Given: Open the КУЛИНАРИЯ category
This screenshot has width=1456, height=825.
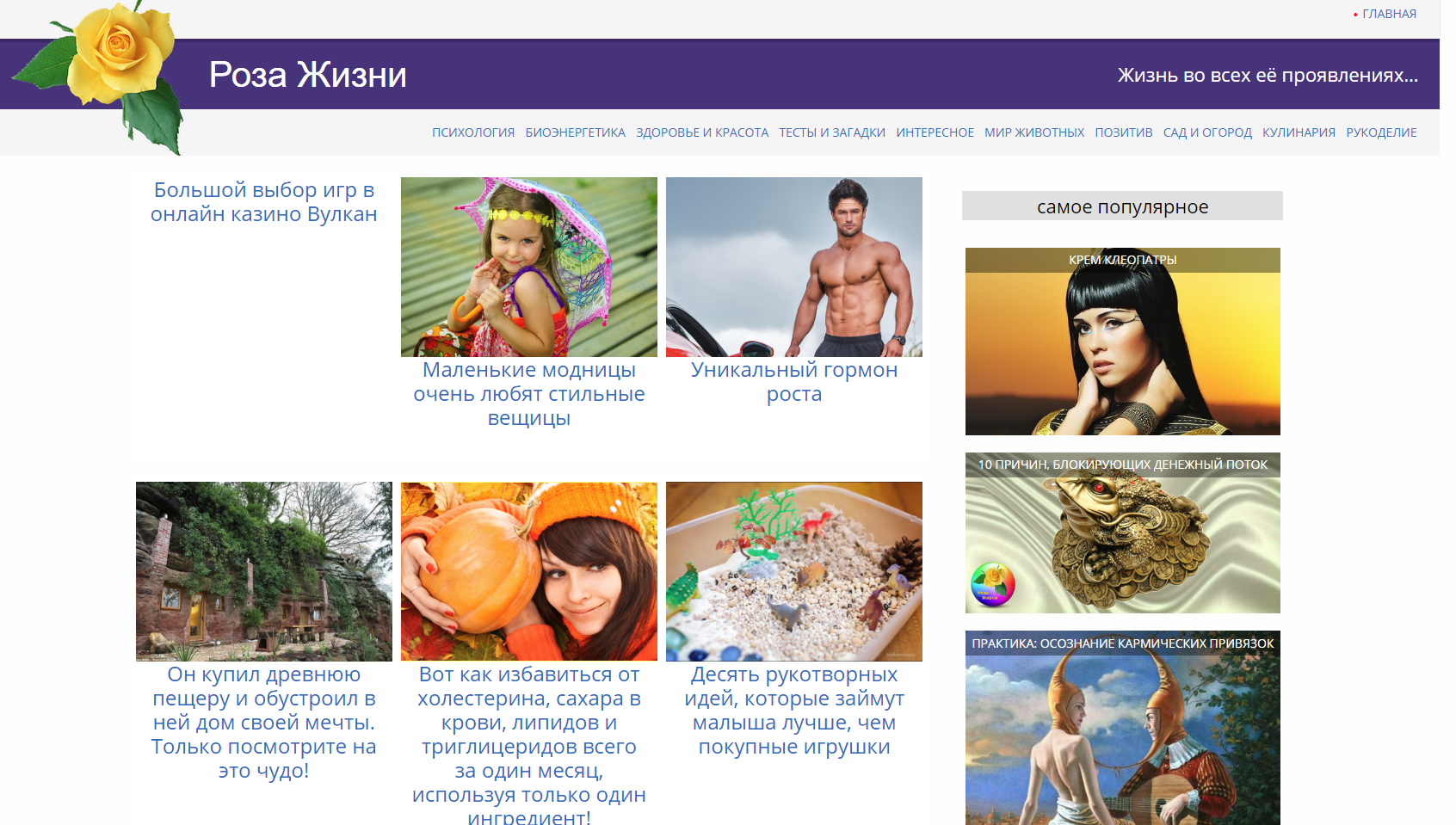Looking at the screenshot, I should click(1299, 132).
